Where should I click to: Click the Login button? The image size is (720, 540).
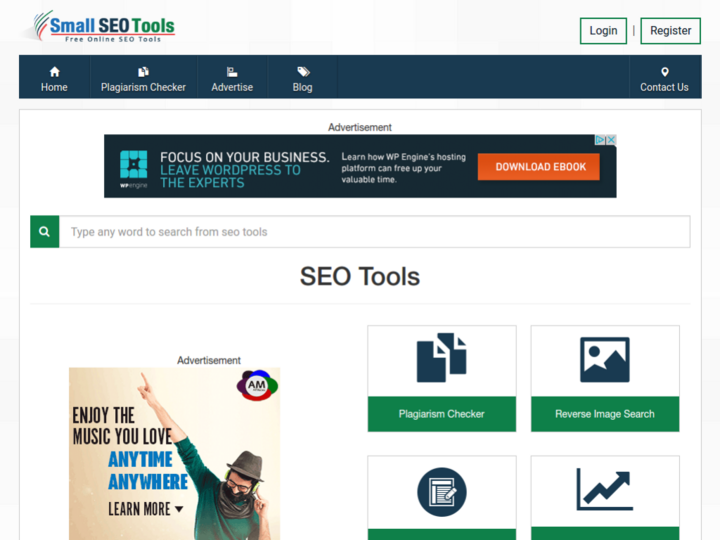pyautogui.click(x=603, y=31)
